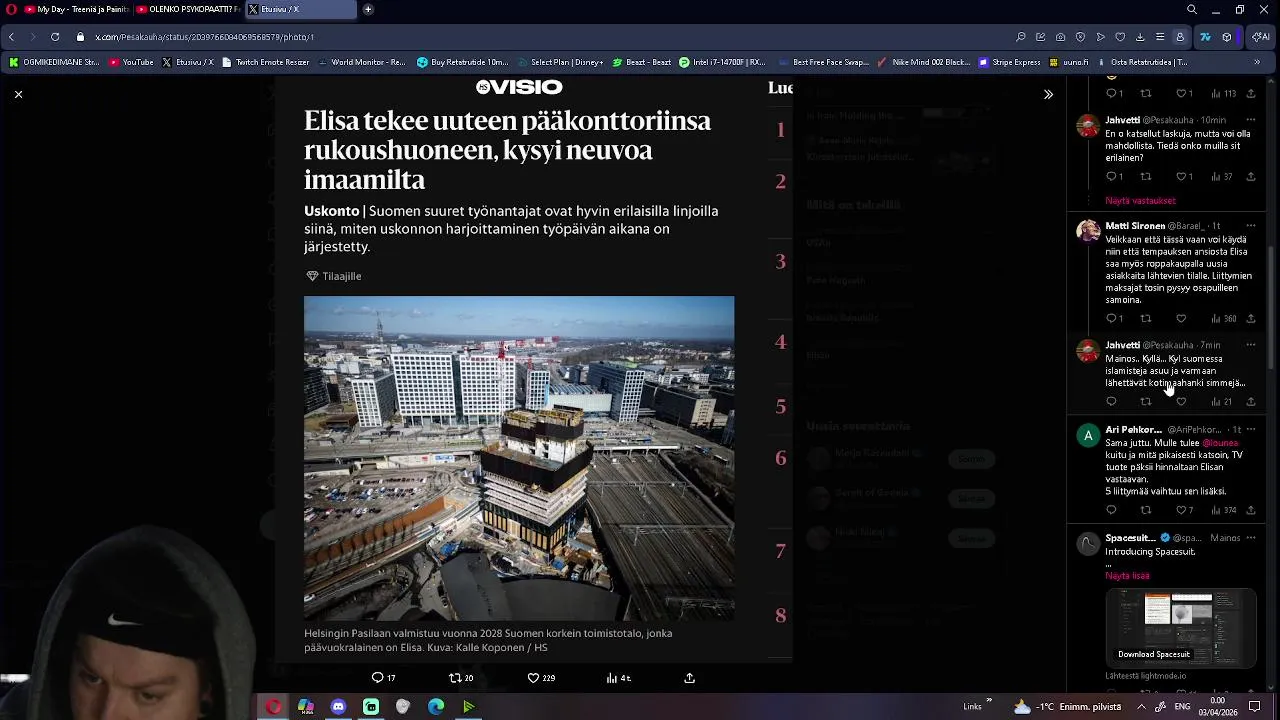This screenshot has width=1280, height=720.
Task: Open Matti Sironen's profile name
Action: tap(1135, 226)
